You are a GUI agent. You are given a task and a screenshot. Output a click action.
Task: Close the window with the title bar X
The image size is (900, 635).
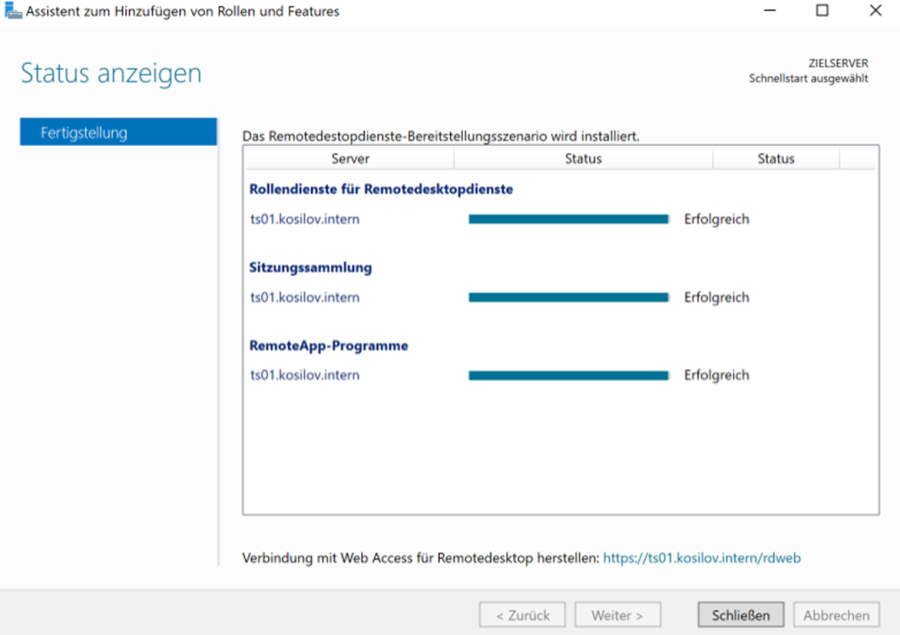(875, 12)
